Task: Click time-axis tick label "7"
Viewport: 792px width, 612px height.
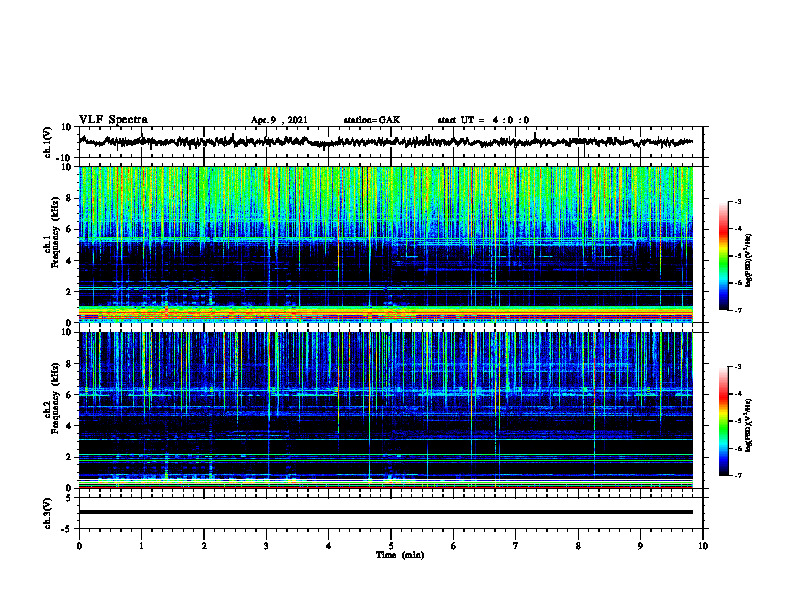Action: coord(516,546)
